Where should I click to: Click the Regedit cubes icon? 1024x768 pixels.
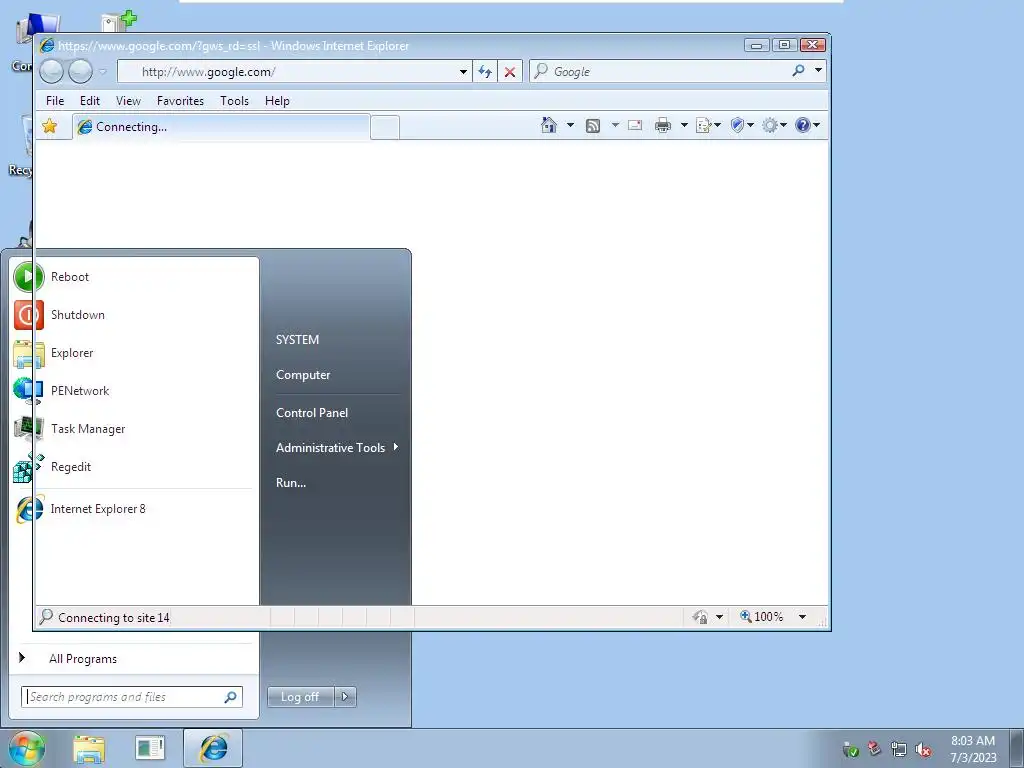tap(28, 467)
